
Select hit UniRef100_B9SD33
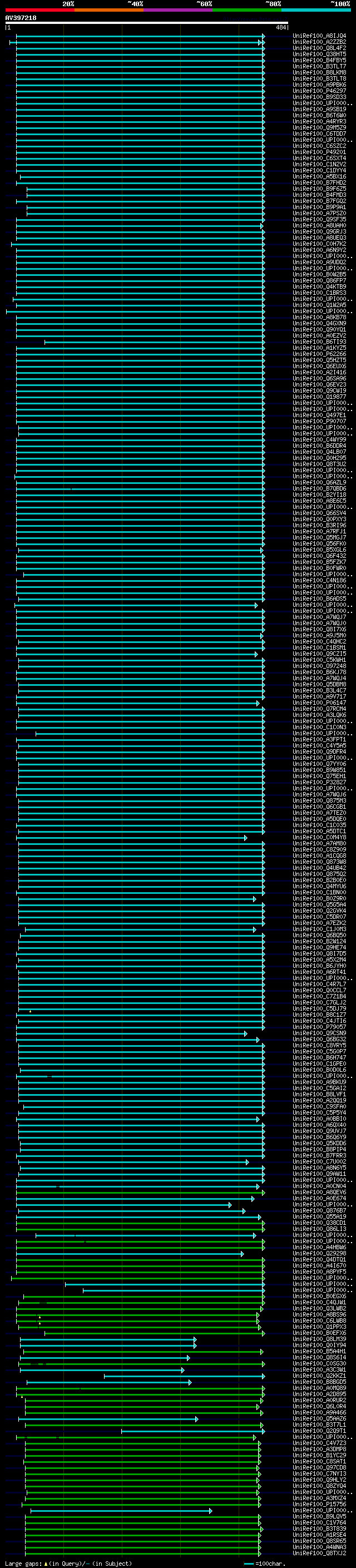point(319,97)
